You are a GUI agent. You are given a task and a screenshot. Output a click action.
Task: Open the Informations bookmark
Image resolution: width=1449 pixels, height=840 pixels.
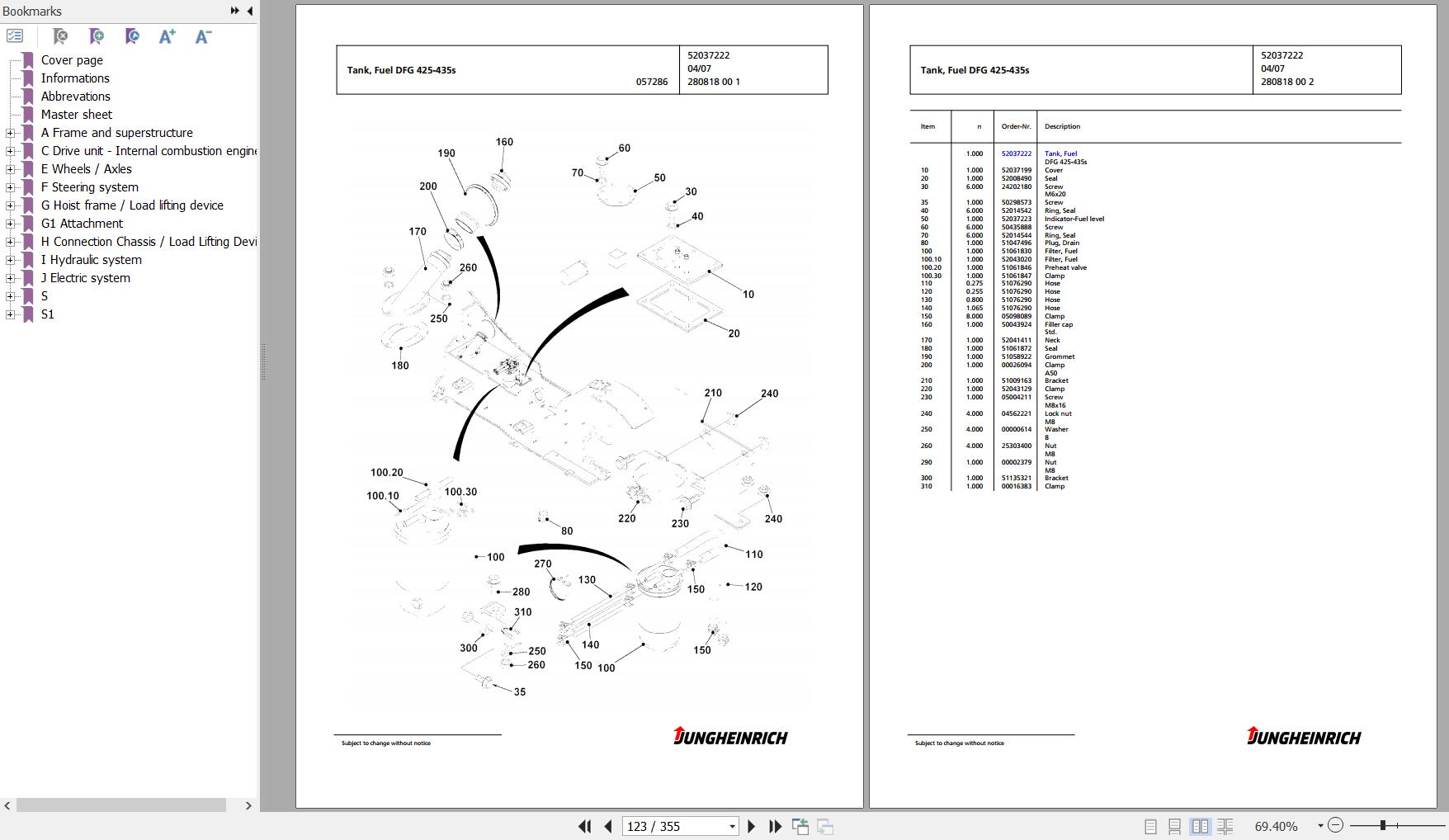(75, 78)
